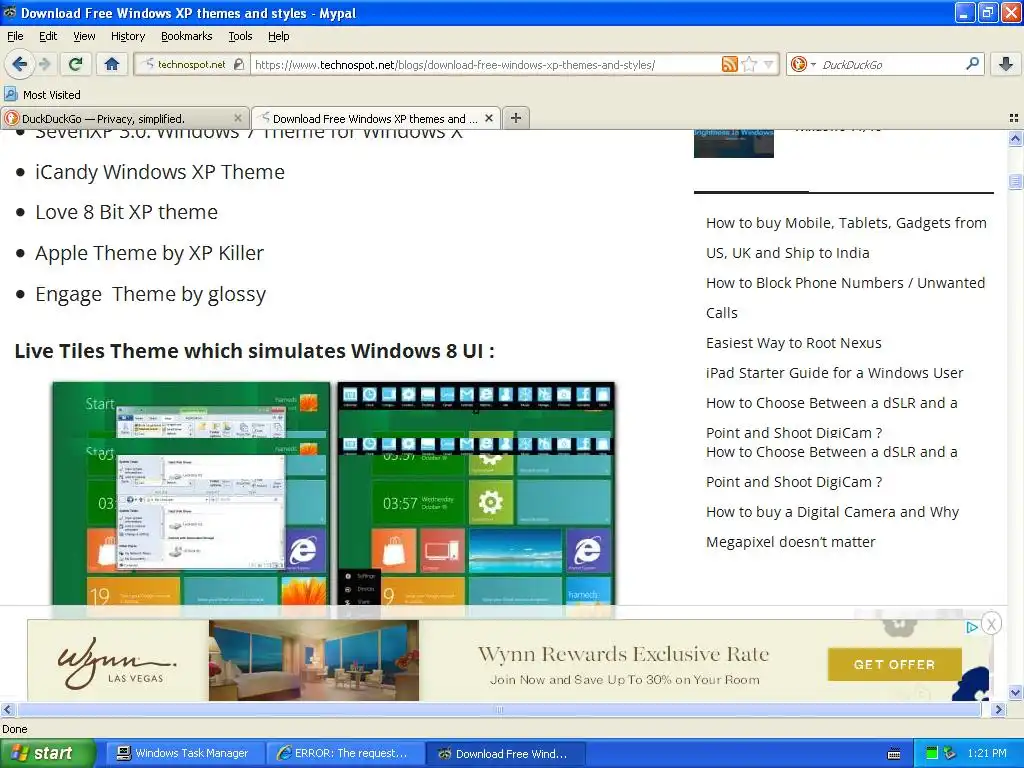Open the search engine selector dropdown
This screenshot has width=1024, height=768.
[x=803, y=64]
